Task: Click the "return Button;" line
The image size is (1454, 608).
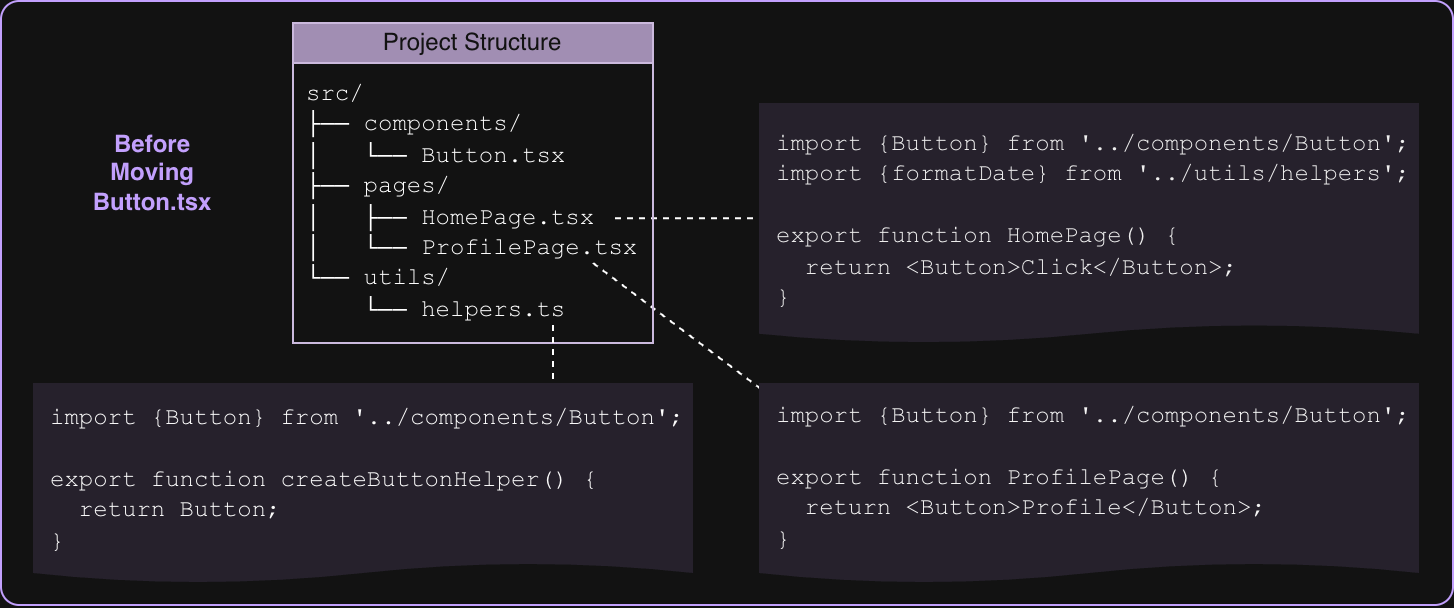Action: click(x=178, y=510)
